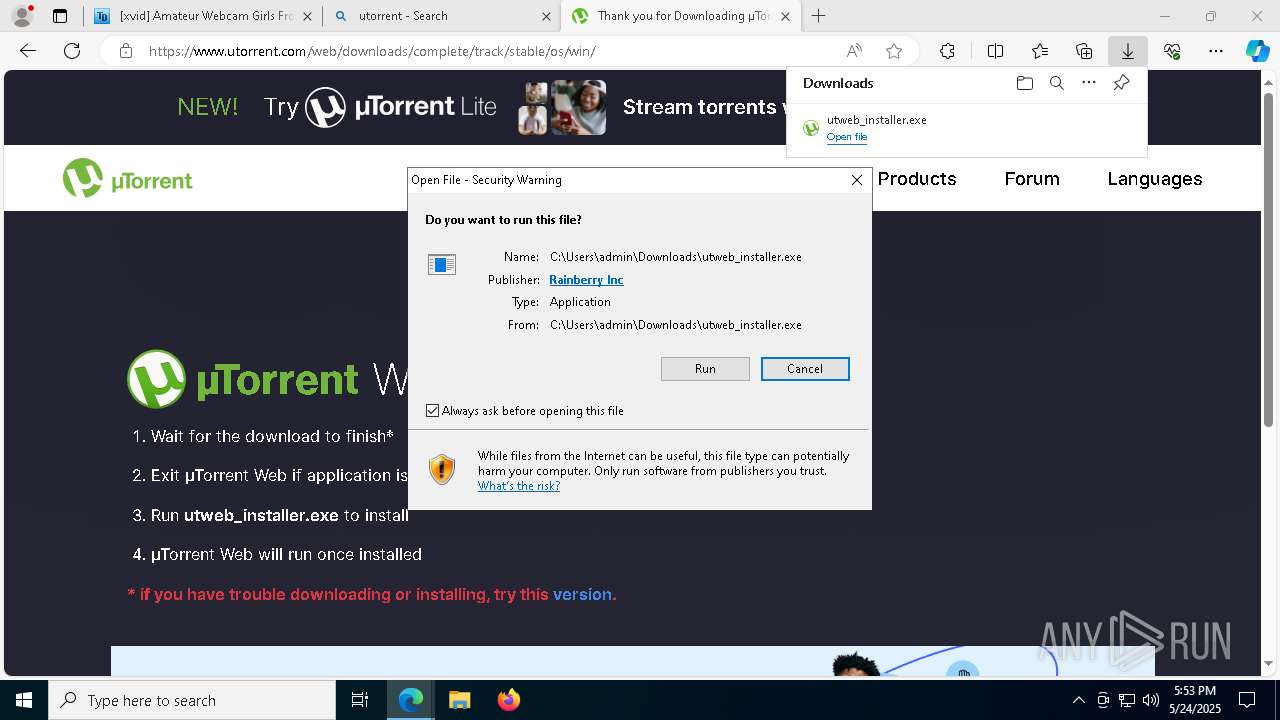1280x720 pixels.
Task: Open downloads folder icon in Downloads panel
Action: [1024, 83]
